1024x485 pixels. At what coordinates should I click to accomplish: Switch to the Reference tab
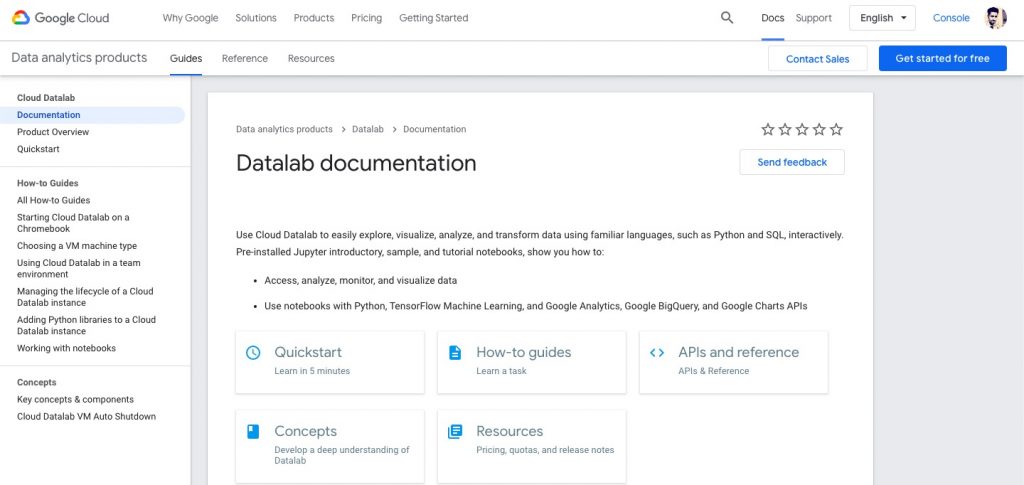click(x=245, y=58)
